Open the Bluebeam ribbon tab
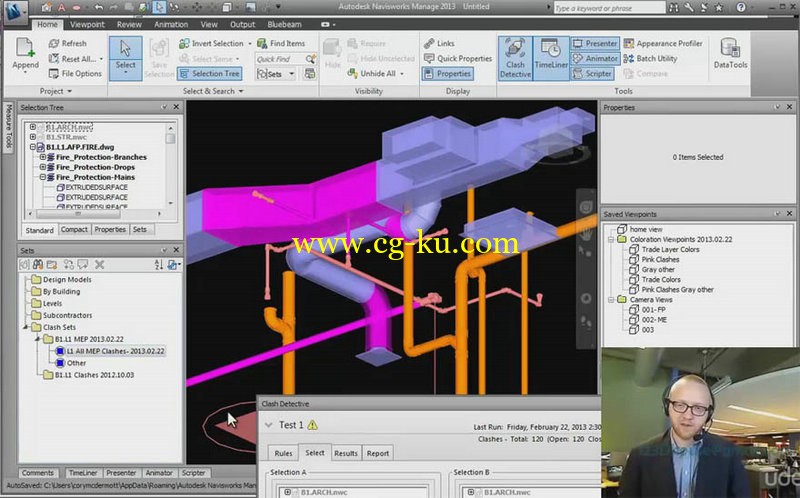Screen dimensions: 800x498 coord(284,24)
